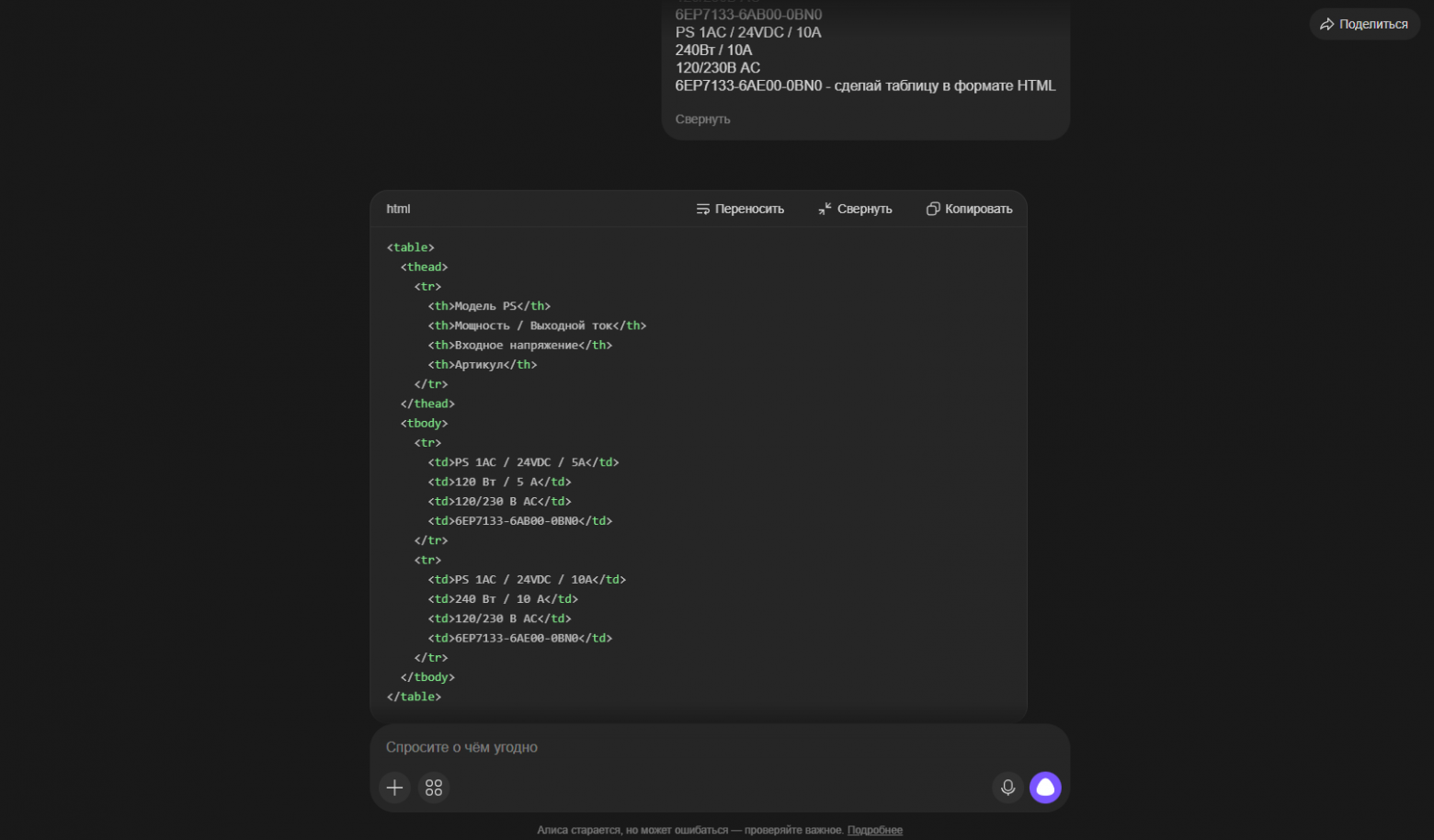The width and height of the screenshot is (1434, 840).
Task: Open the four-circles apps icon
Action: tap(434, 788)
